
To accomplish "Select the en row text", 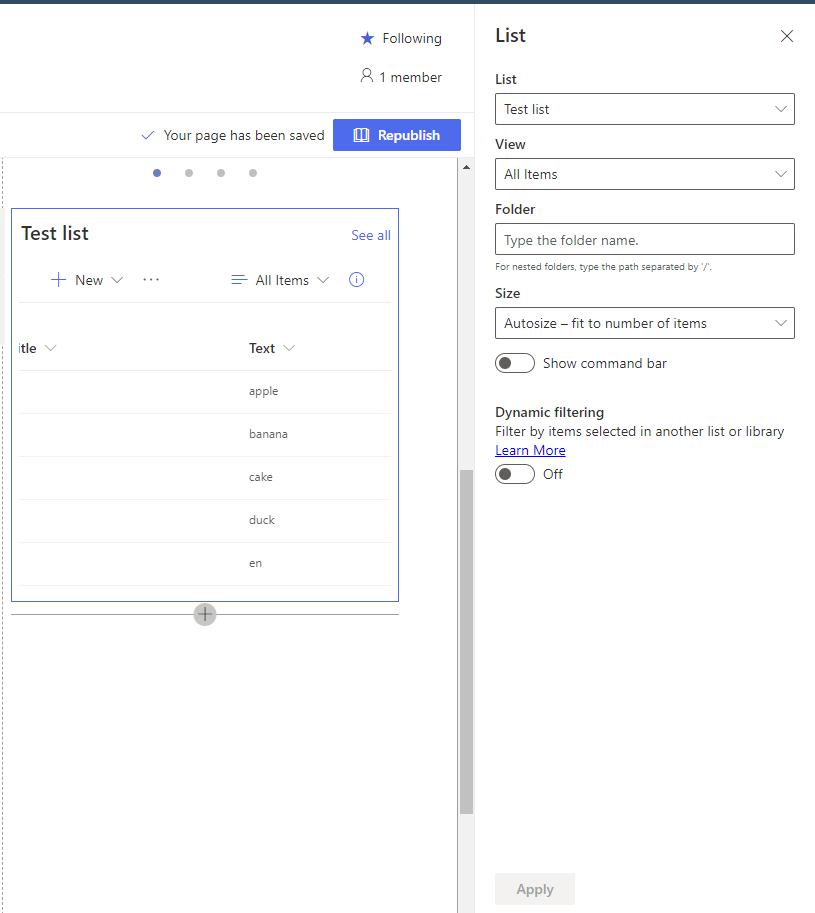I will 256,563.
